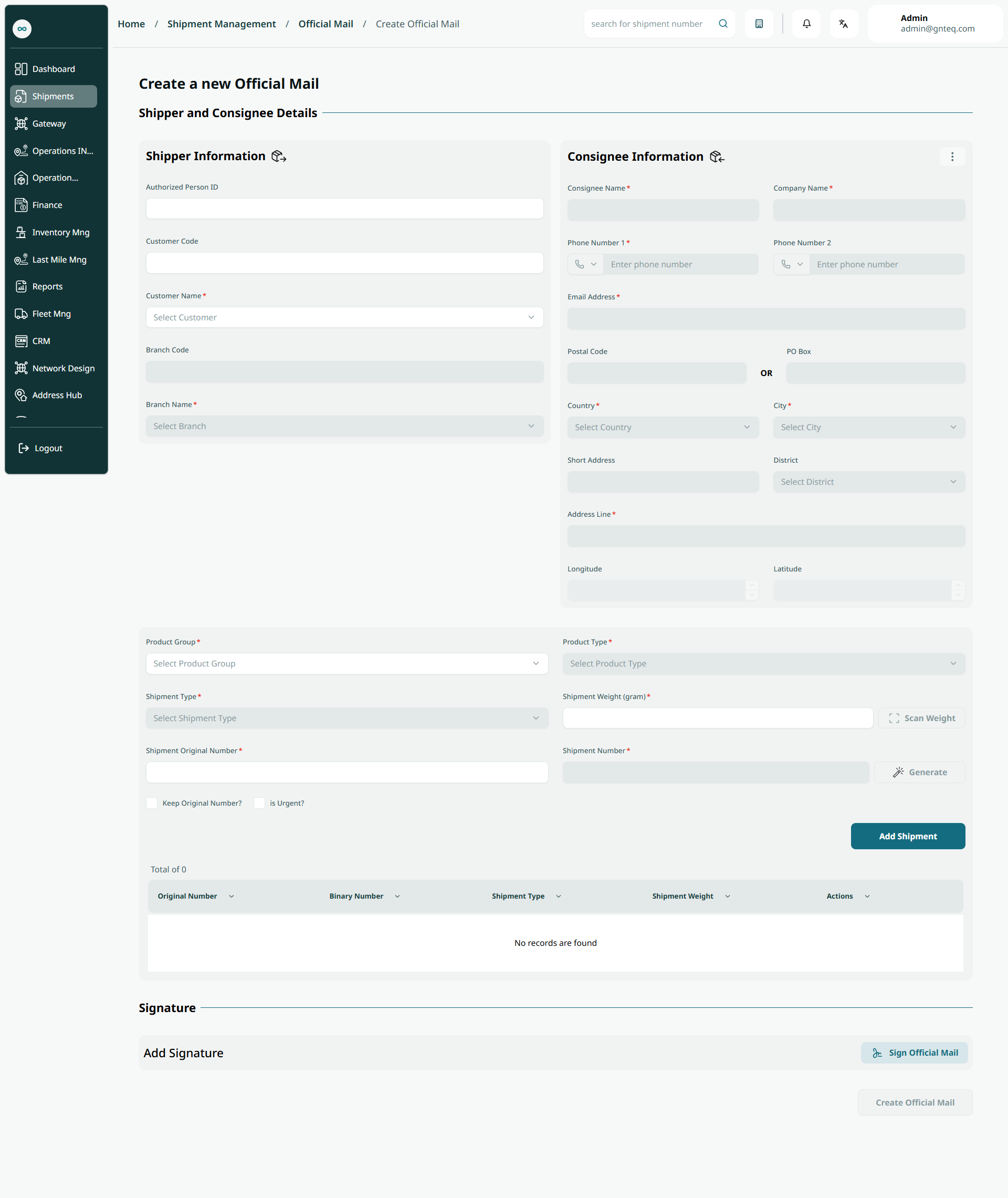Increase the Longitude stepper value
Screen dimensions: 1008x1198
[x=752, y=585]
